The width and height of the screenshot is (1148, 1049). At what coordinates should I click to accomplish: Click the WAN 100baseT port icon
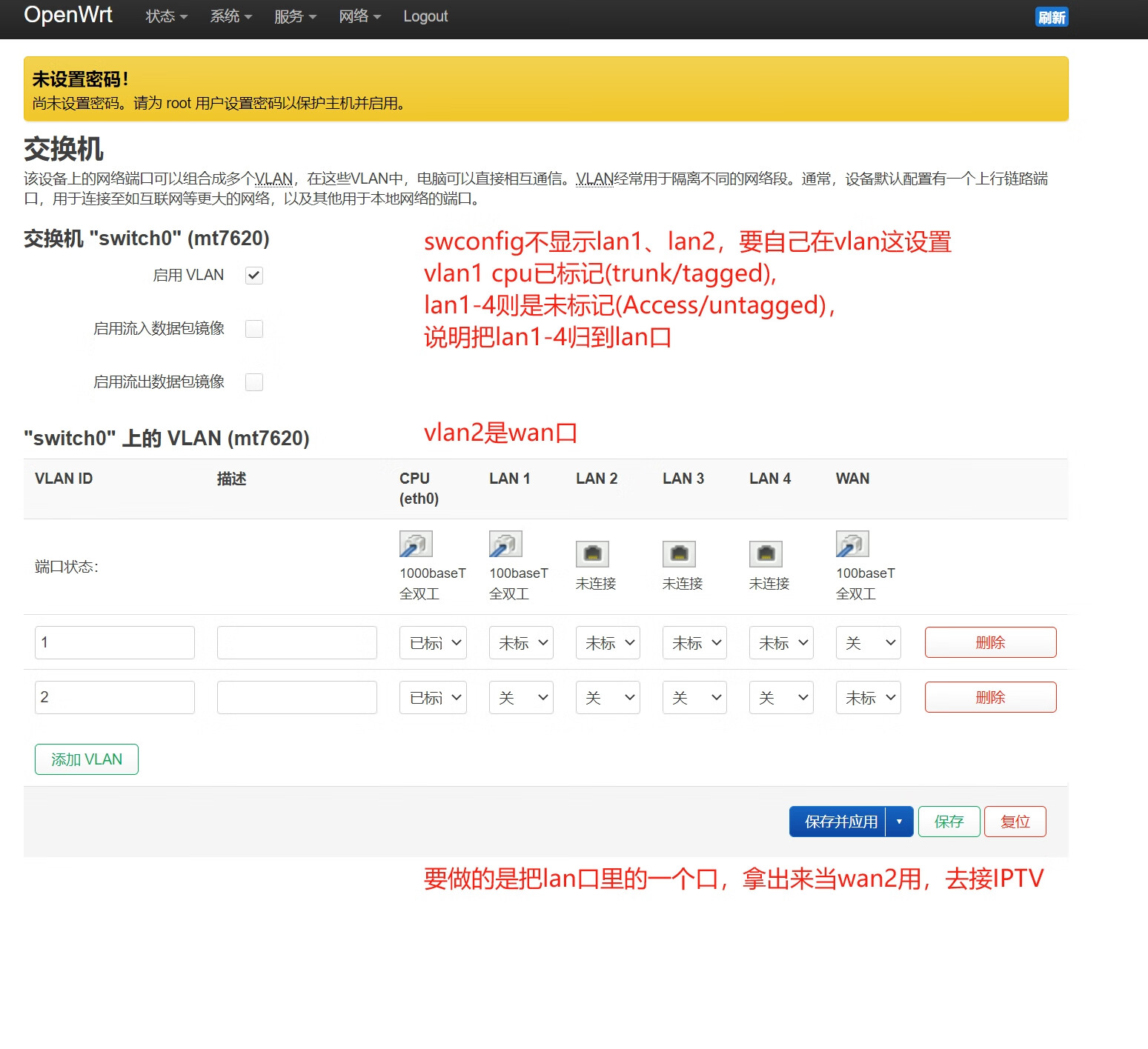[852, 545]
